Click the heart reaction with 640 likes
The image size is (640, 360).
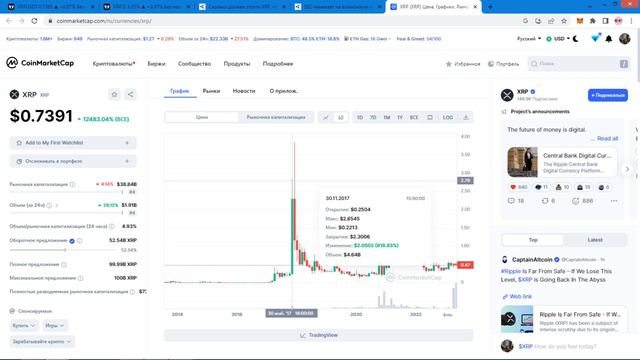tap(518, 187)
